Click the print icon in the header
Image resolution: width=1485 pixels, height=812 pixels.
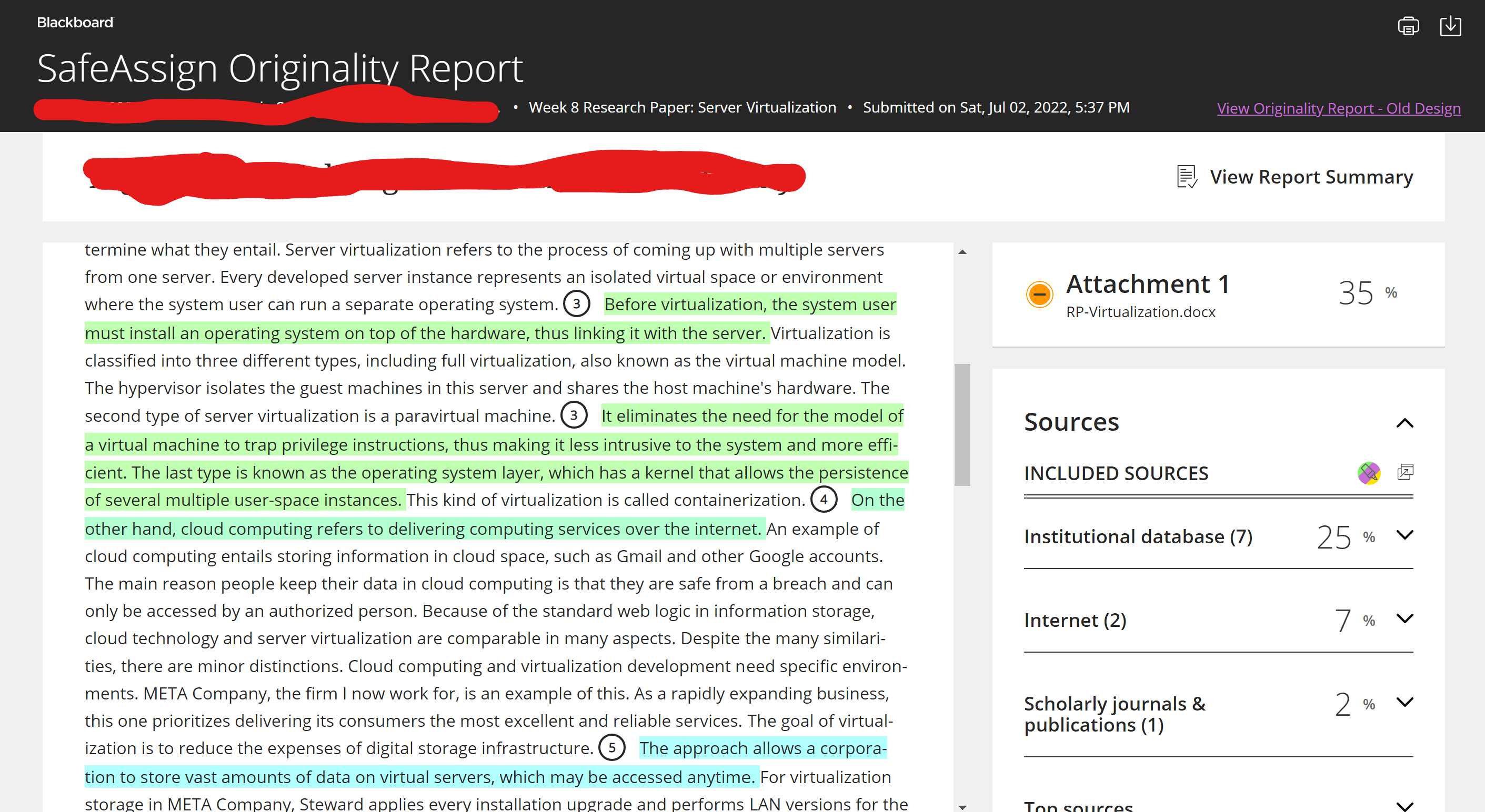pyautogui.click(x=1408, y=26)
